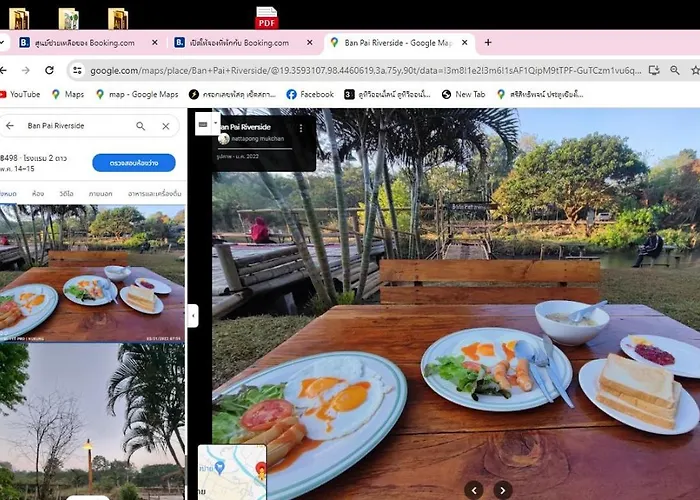This screenshot has height=500, width=700.
Task: Open the Facebook bookmark
Action: point(310,94)
